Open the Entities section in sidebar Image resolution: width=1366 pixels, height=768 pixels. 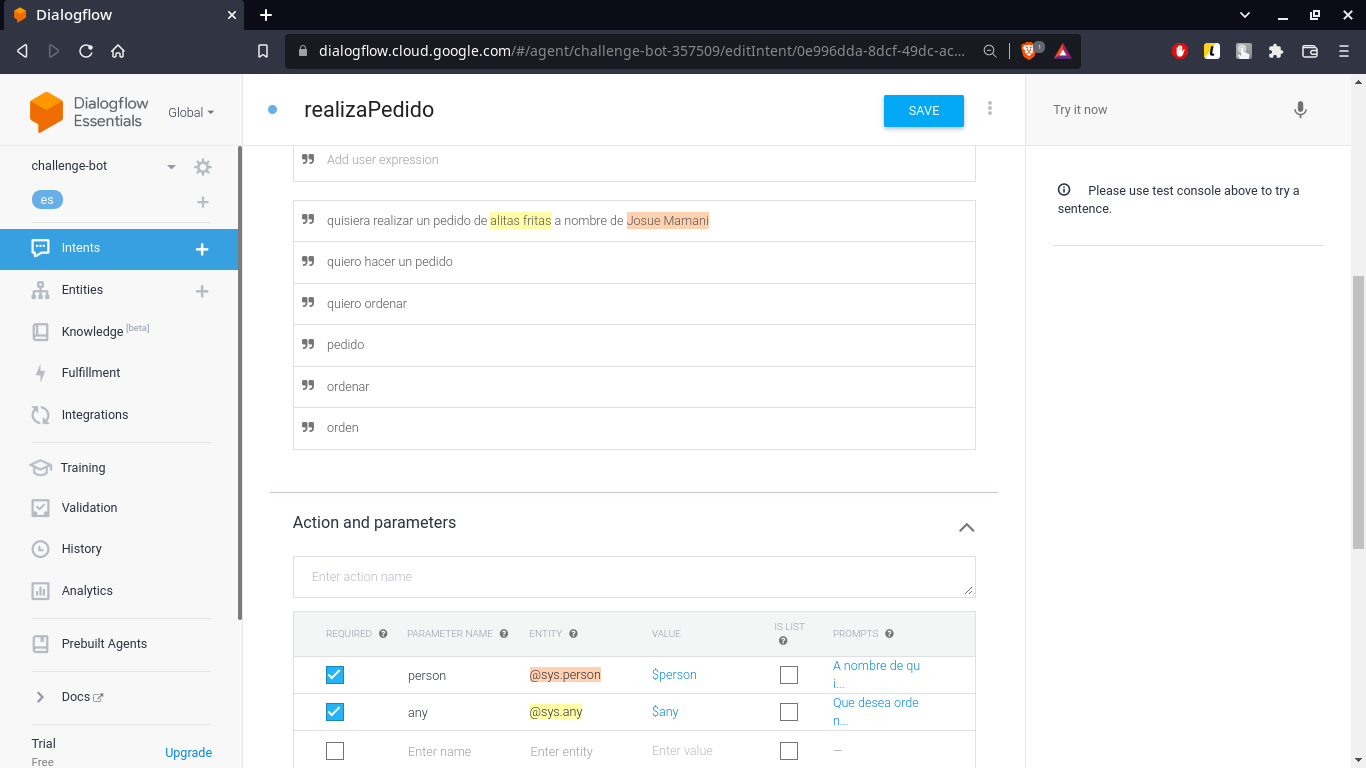click(82, 290)
